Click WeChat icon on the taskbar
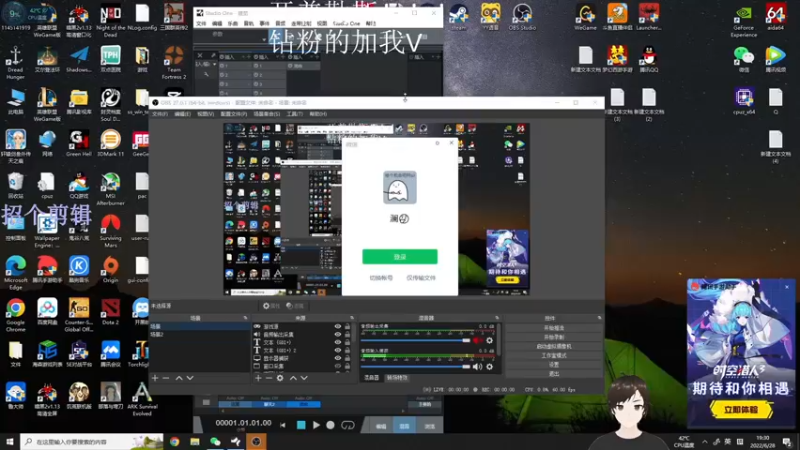 pyautogui.click(x=215, y=441)
